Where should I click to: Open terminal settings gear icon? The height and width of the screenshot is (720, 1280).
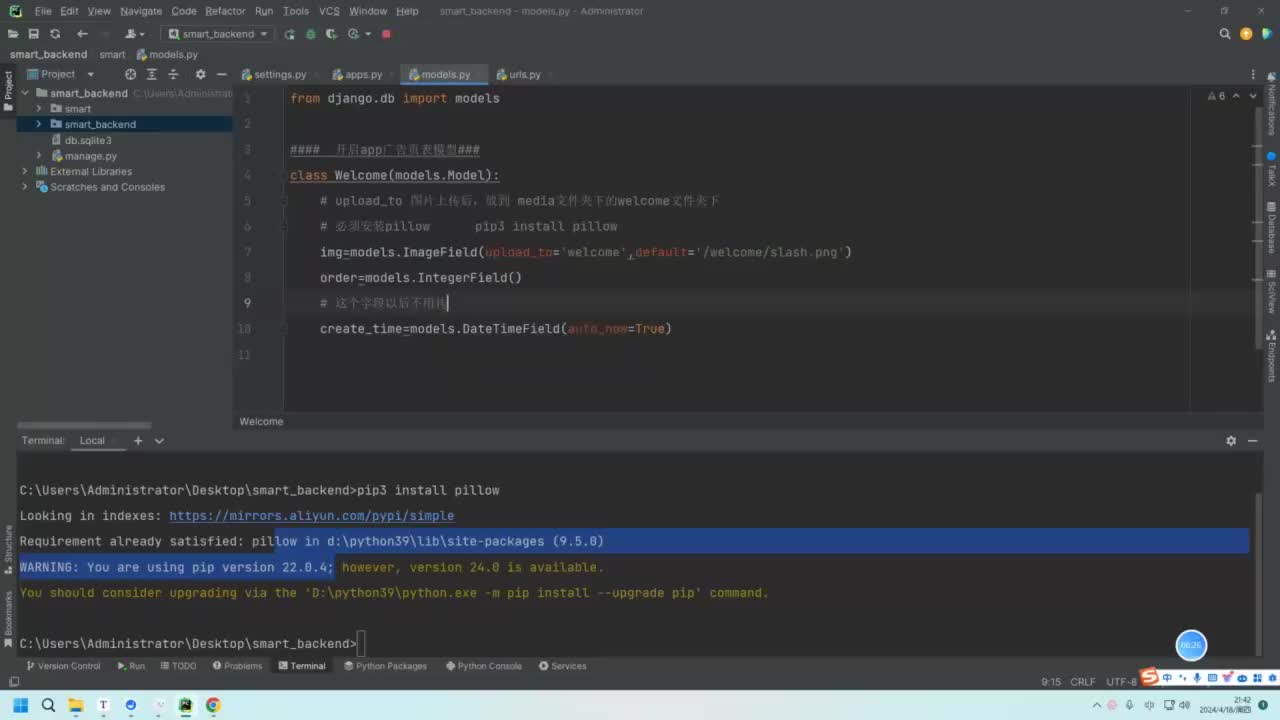1231,441
